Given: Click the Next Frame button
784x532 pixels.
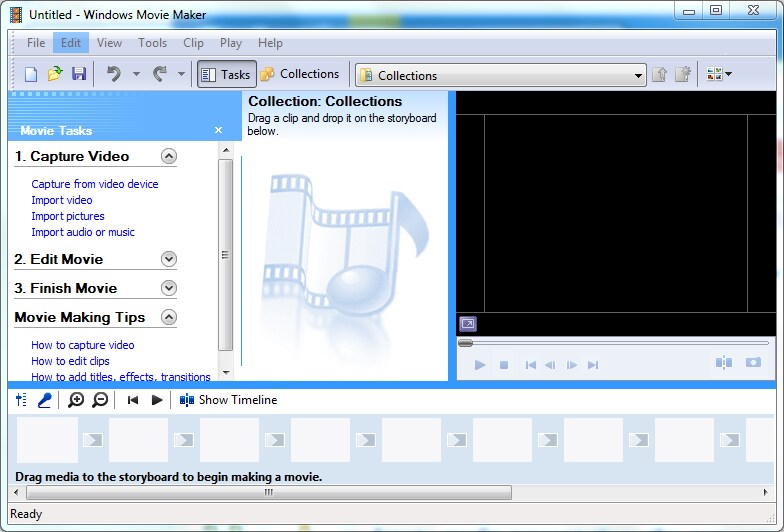Looking at the screenshot, I should tap(572, 365).
